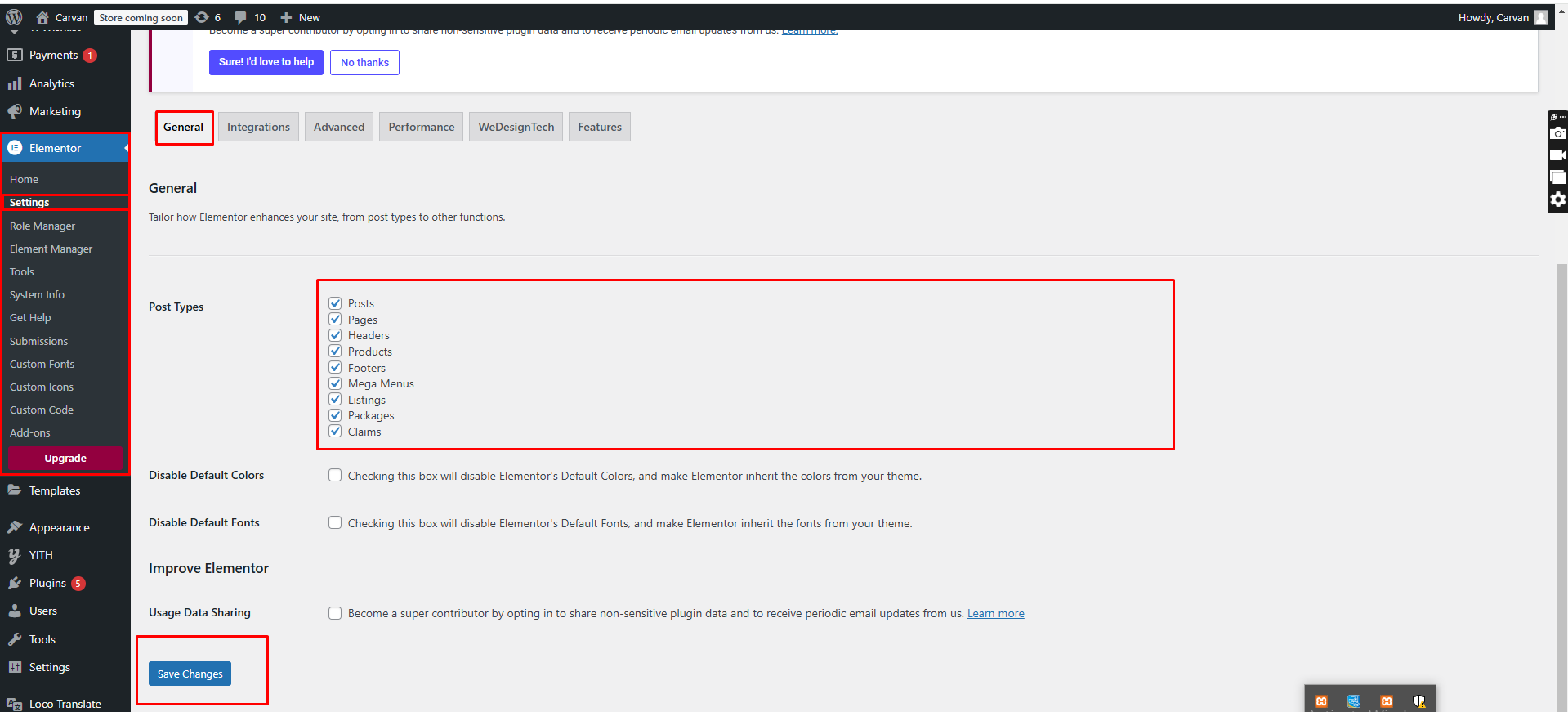
Task: Click the plus New content icon
Action: (286, 17)
